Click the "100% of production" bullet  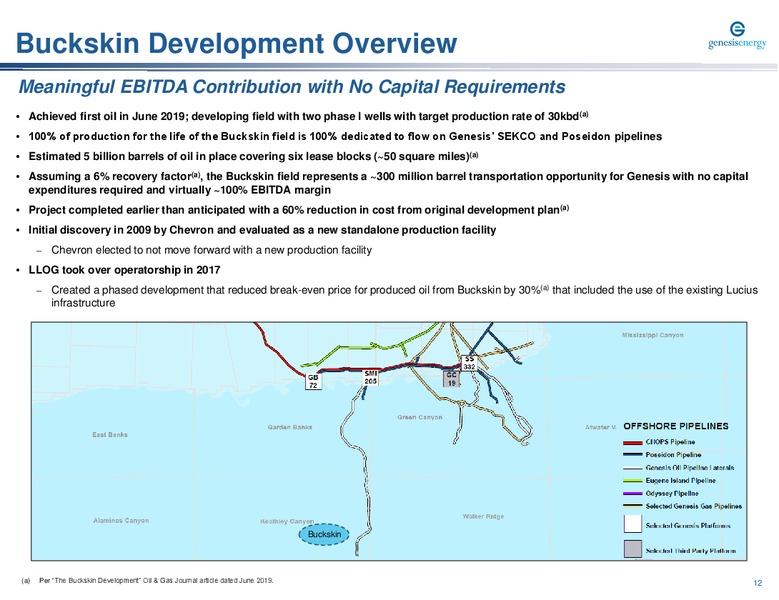coord(345,136)
